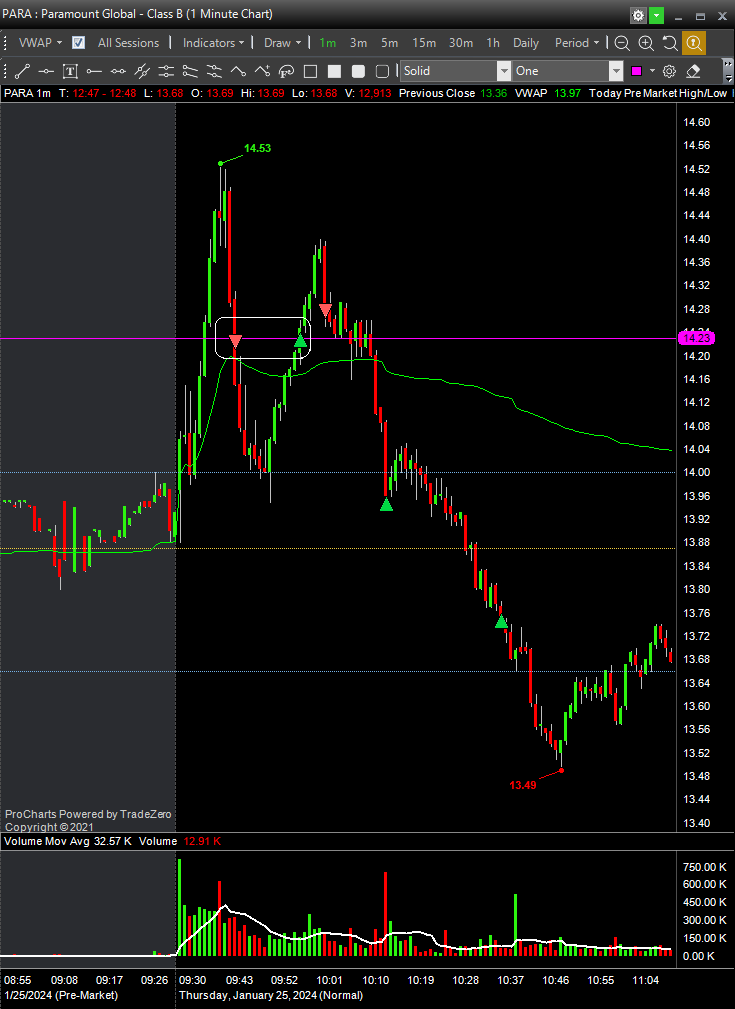Screen dimensions: 735x1009
Task: Toggle the highlighted orange magnifier tool
Action: click(x=694, y=43)
